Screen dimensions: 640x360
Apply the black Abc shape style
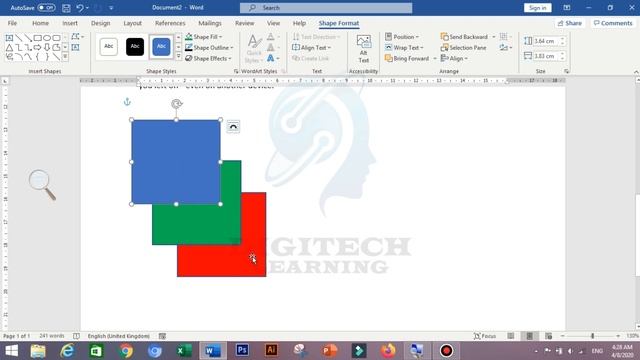tap(135, 47)
